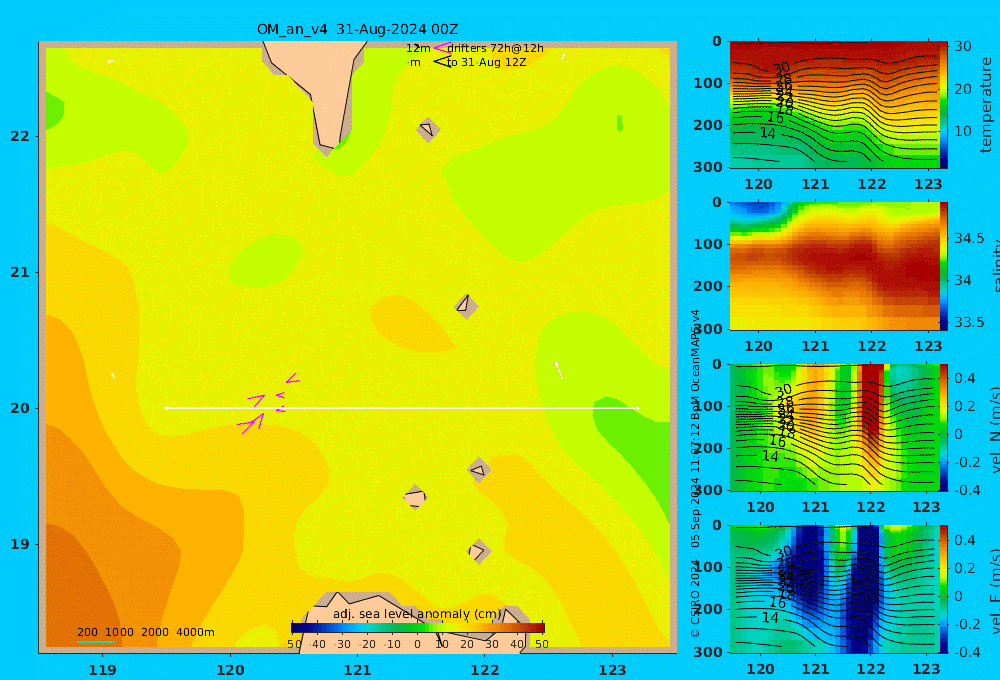
Task: Click the black arrow legend symbol
Action: (x=442, y=62)
